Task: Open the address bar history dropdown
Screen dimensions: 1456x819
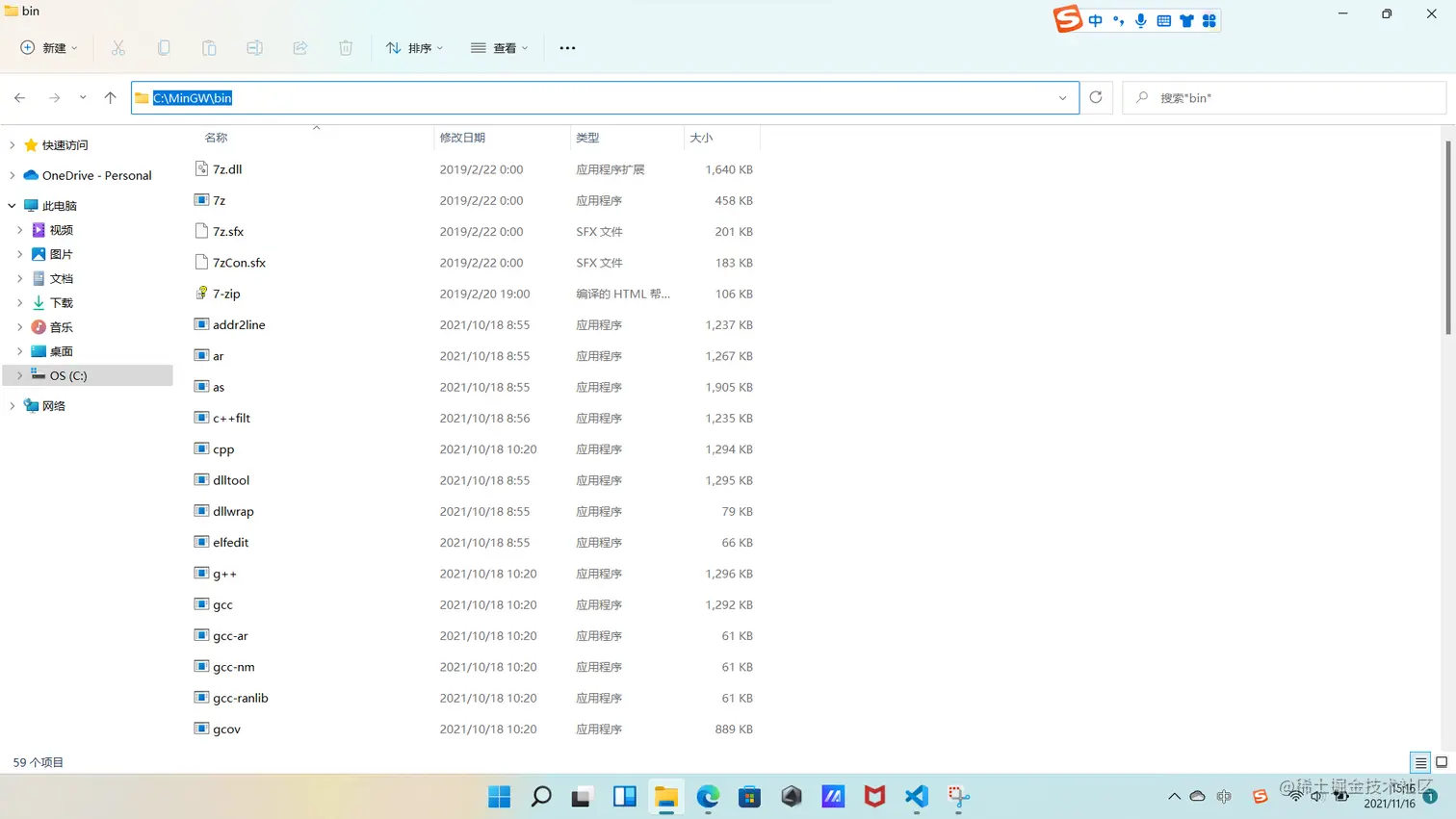Action: pyautogui.click(x=1063, y=97)
